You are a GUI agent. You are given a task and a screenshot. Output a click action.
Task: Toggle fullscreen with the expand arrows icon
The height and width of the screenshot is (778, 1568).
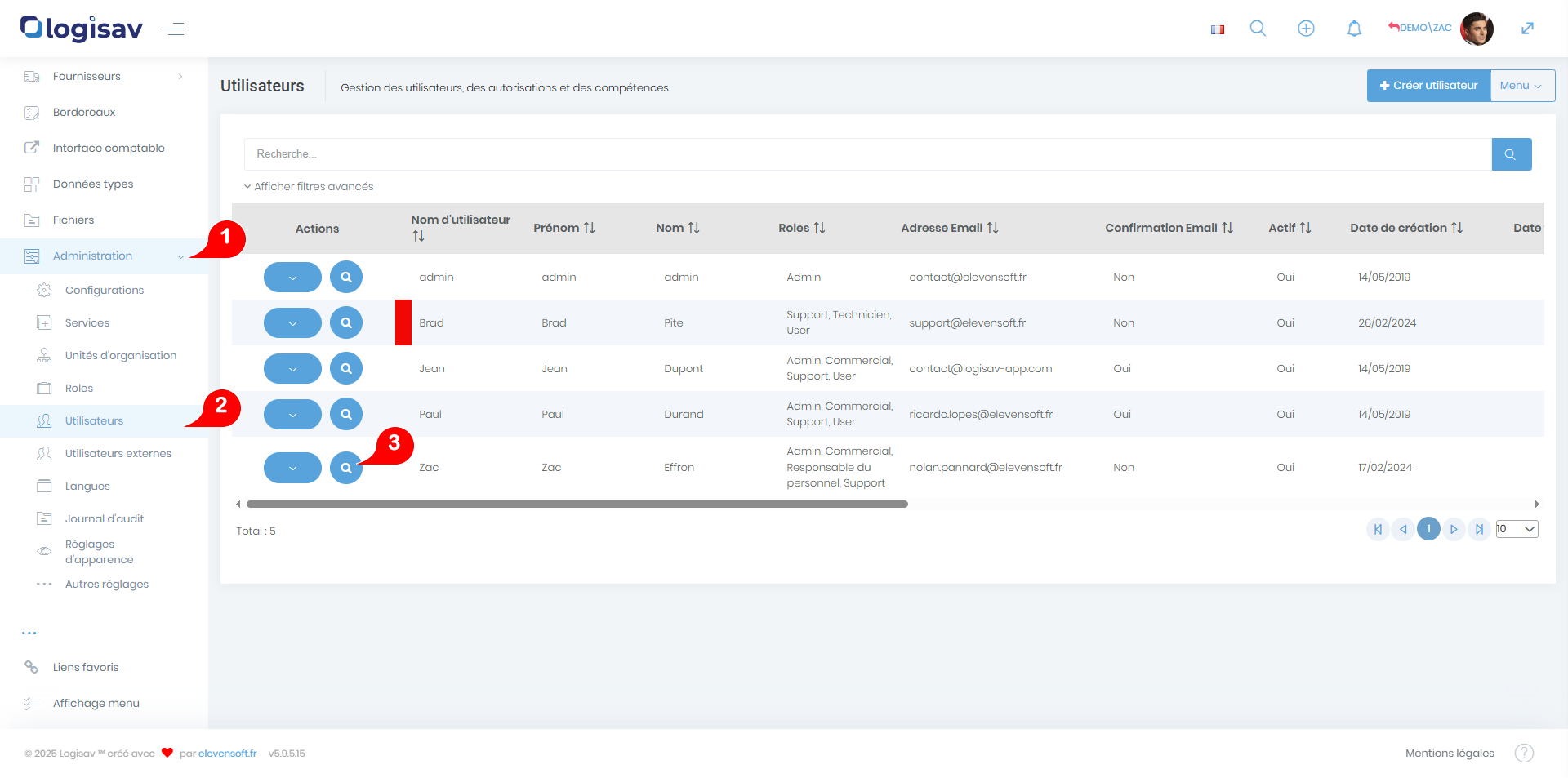pyautogui.click(x=1527, y=29)
